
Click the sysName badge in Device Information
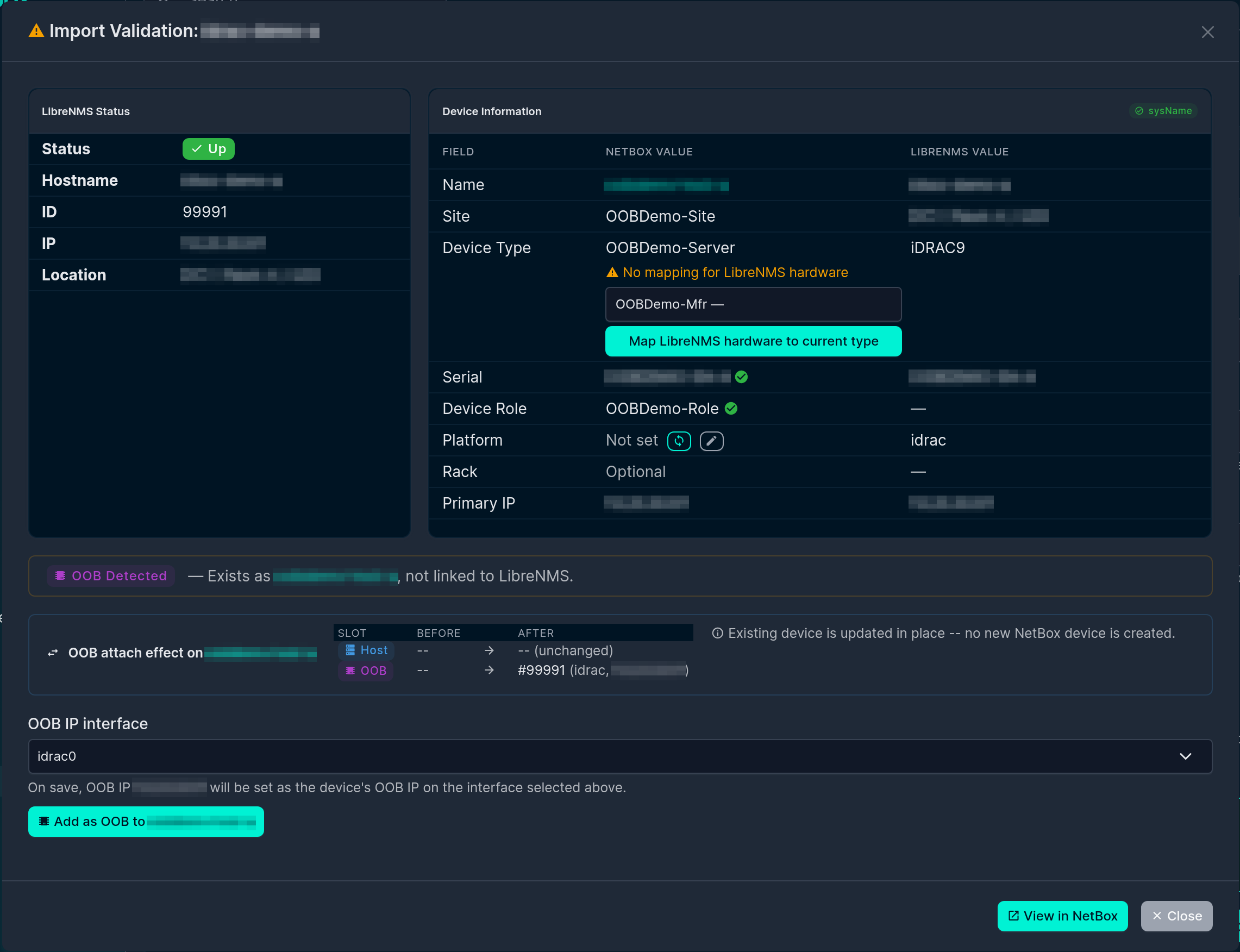(x=1163, y=111)
